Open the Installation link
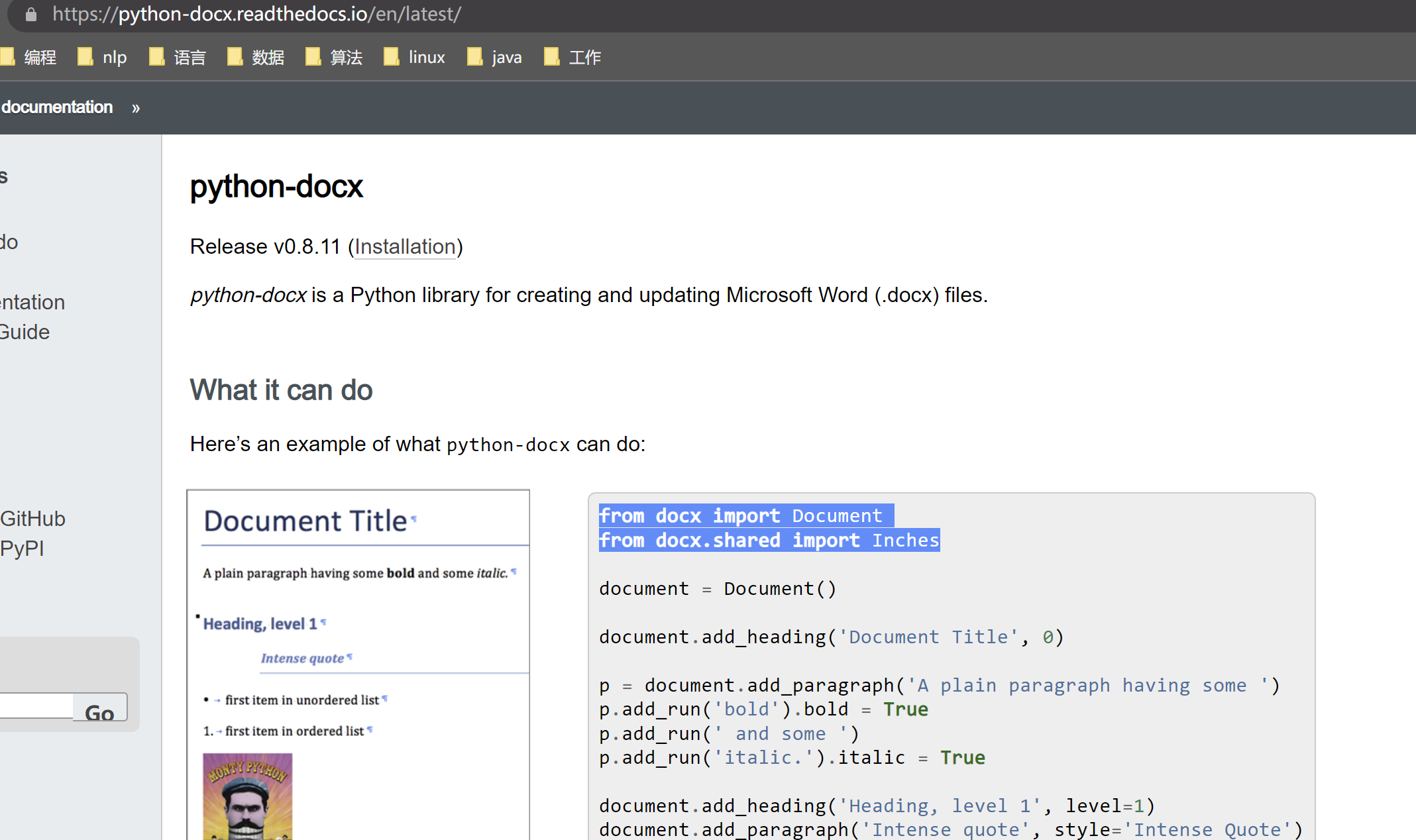1416x840 pixels. click(x=405, y=246)
